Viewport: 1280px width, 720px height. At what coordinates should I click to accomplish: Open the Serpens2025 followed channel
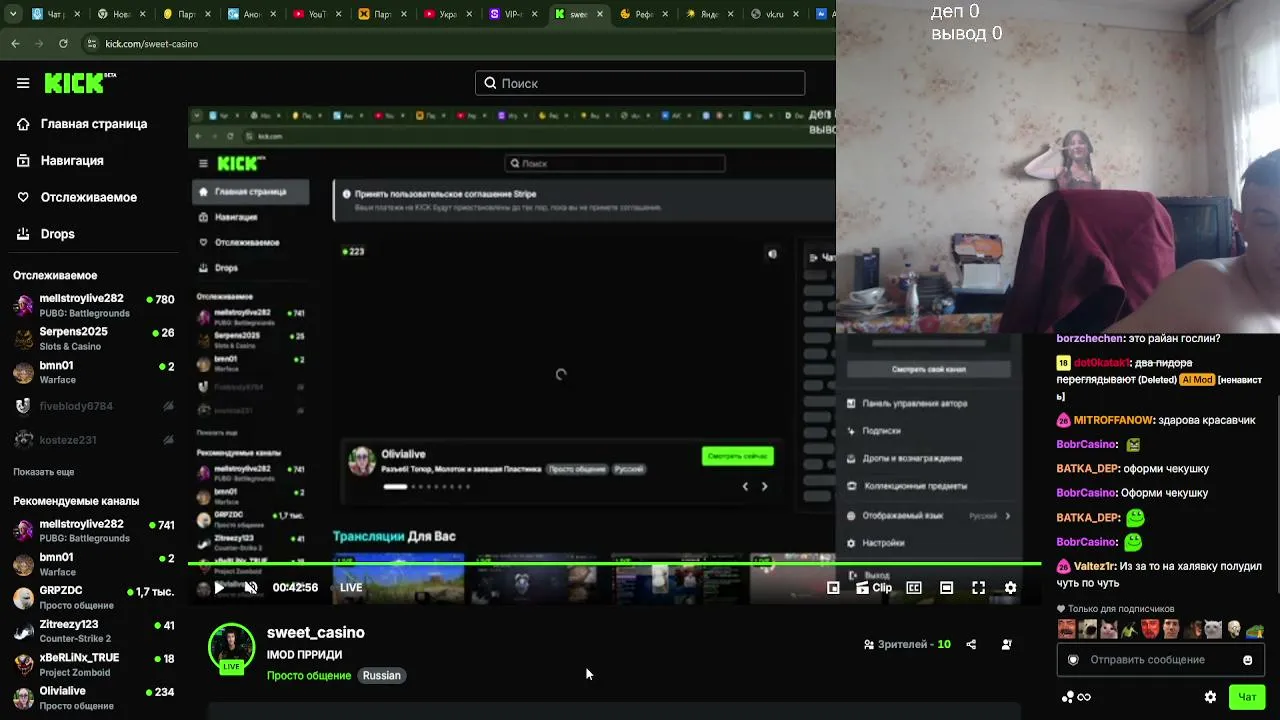(x=94, y=339)
